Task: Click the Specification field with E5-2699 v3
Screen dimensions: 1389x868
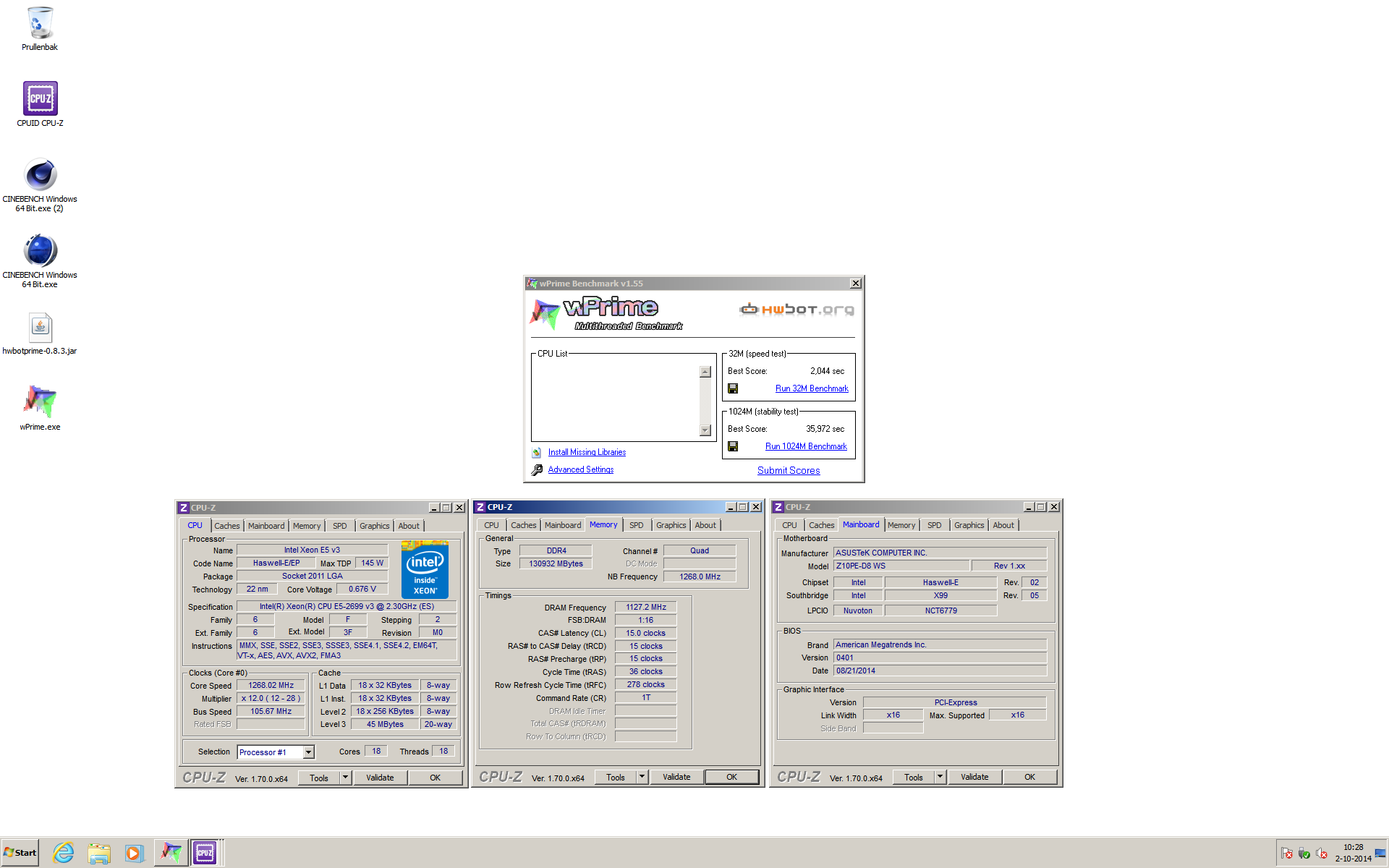Action: point(347,606)
